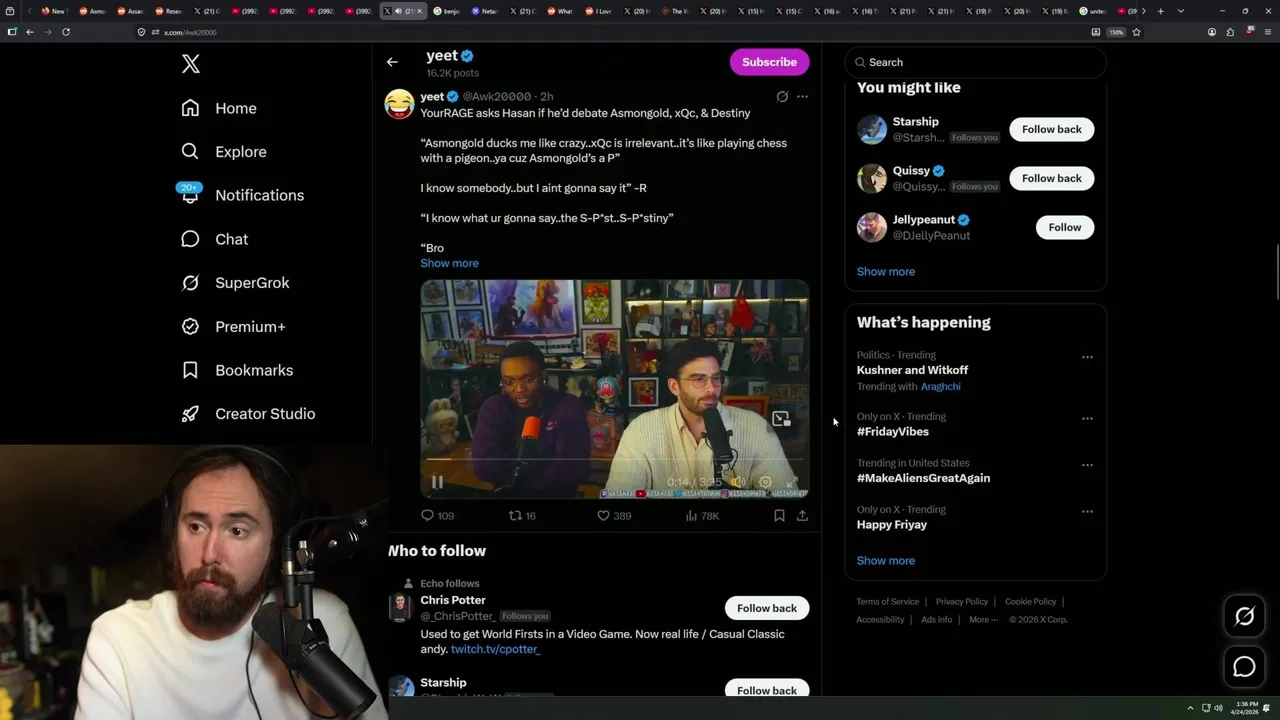
Task: Go to Home in the sidebar
Action: coord(219,108)
